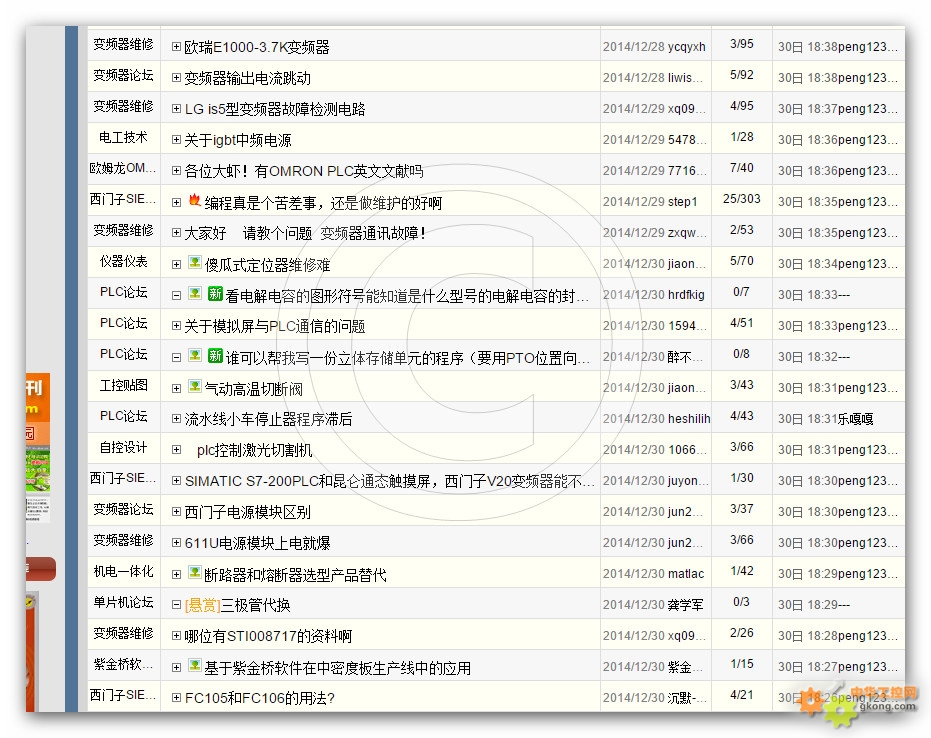
Task: Click the image icon beside 傻瓜式定位器维修难
Action: click(x=194, y=263)
